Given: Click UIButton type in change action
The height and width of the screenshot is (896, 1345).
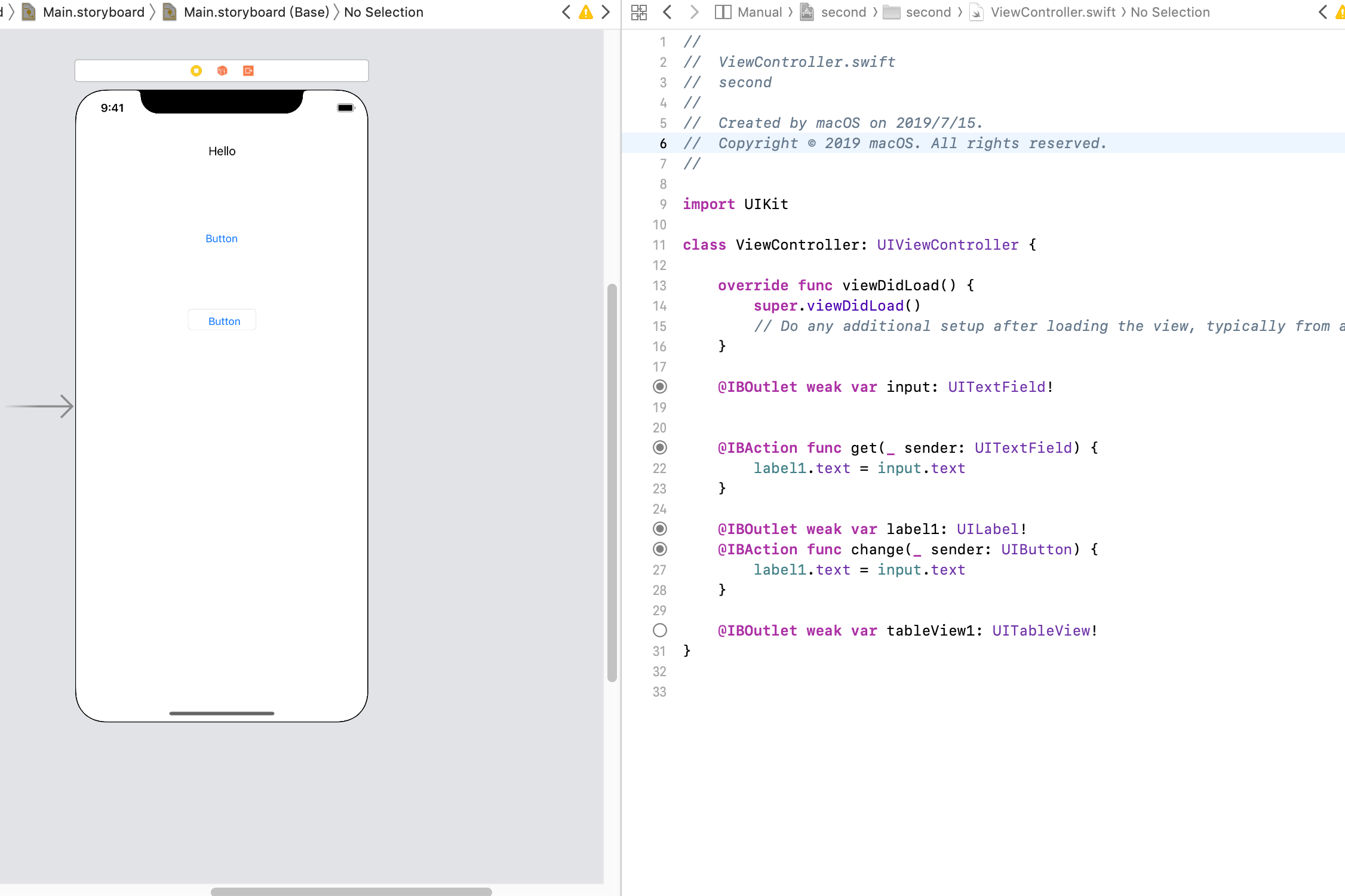Looking at the screenshot, I should [1037, 550].
